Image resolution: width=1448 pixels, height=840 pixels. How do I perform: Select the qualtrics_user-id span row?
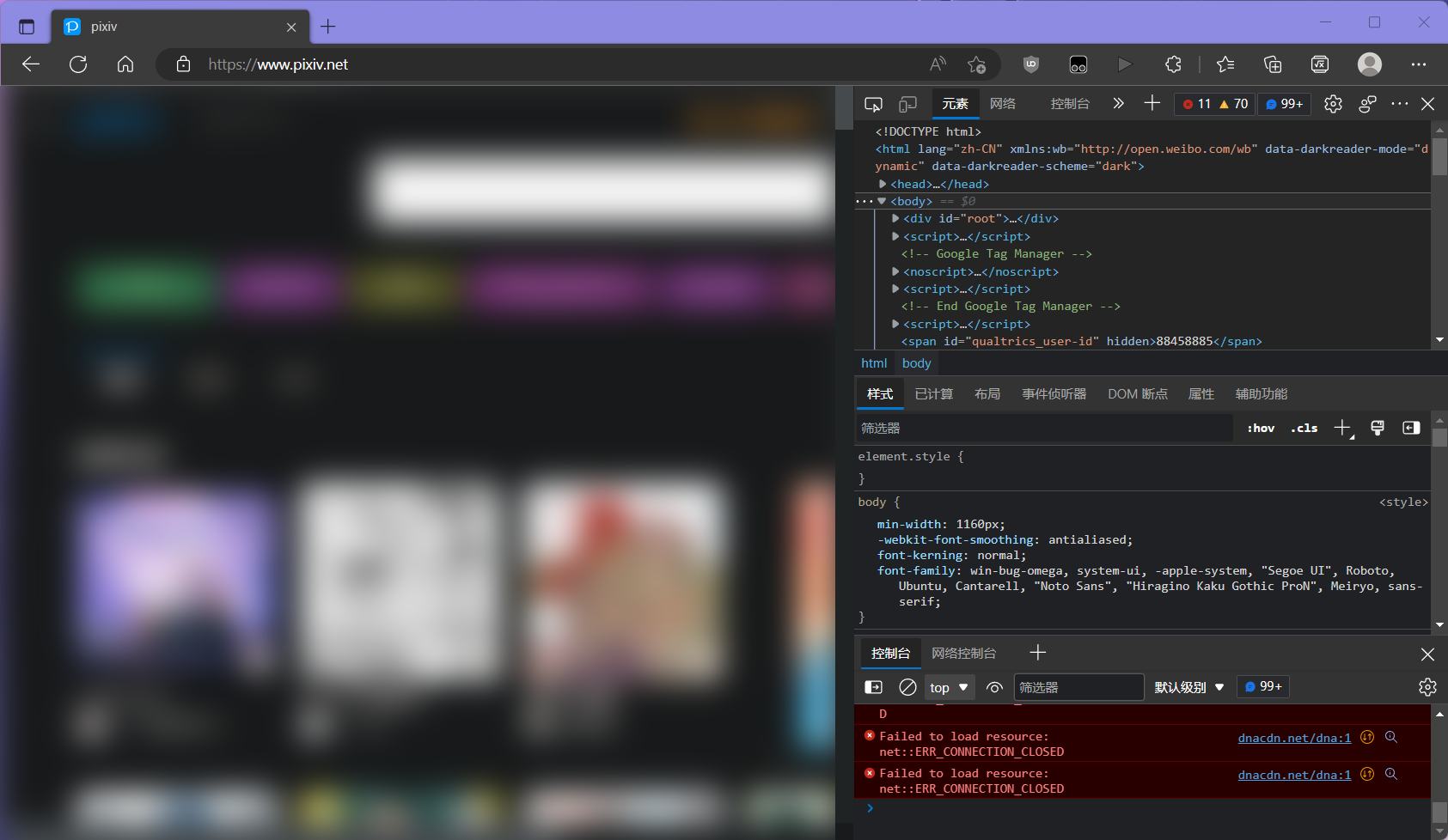[1081, 342]
